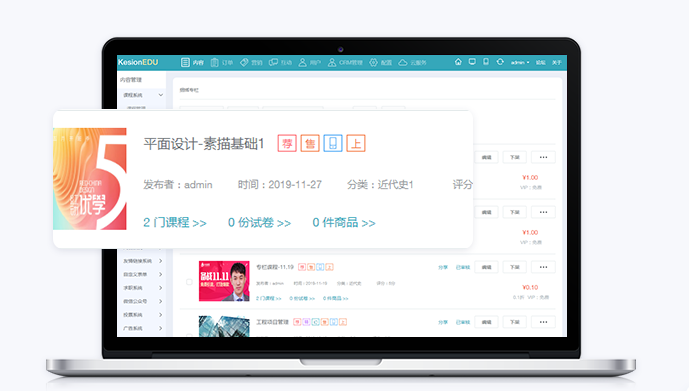The width and height of the screenshot is (689, 391).
Task: Click 编辑 button on 专栏课程-11.19 row
Action: pyautogui.click(x=486, y=267)
